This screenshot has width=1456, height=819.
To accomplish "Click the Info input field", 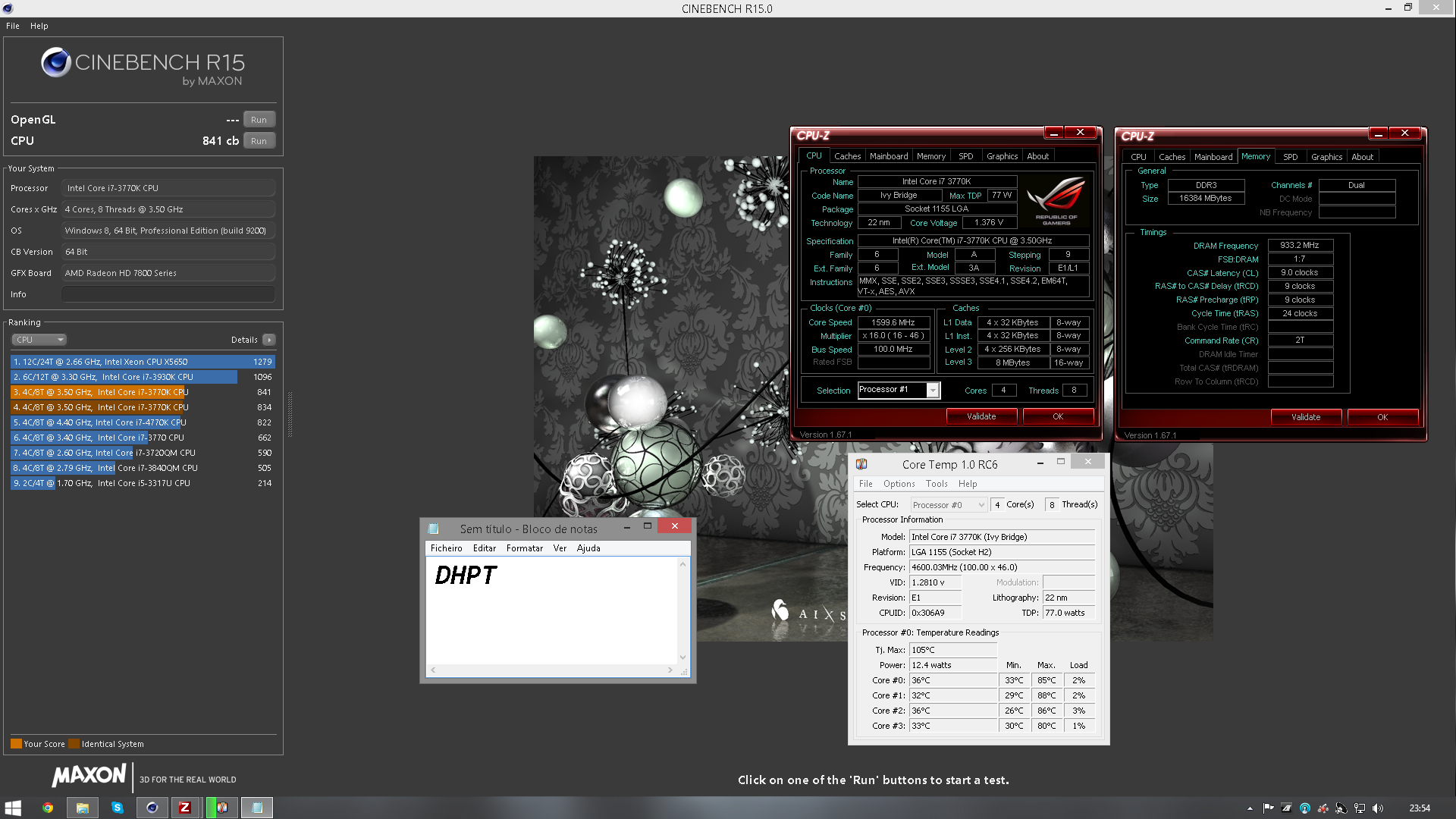I will (168, 294).
